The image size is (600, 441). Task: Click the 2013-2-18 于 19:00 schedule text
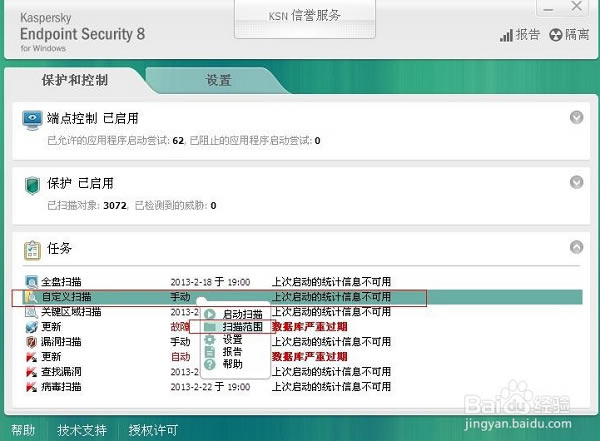pyautogui.click(x=210, y=282)
